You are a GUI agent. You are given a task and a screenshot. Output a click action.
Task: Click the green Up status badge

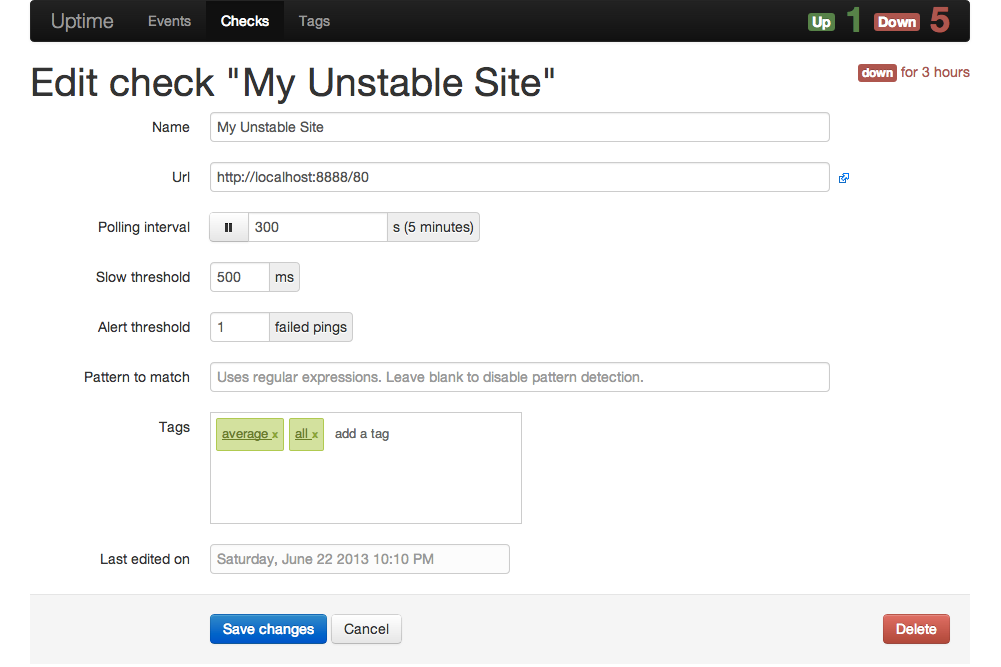point(821,22)
